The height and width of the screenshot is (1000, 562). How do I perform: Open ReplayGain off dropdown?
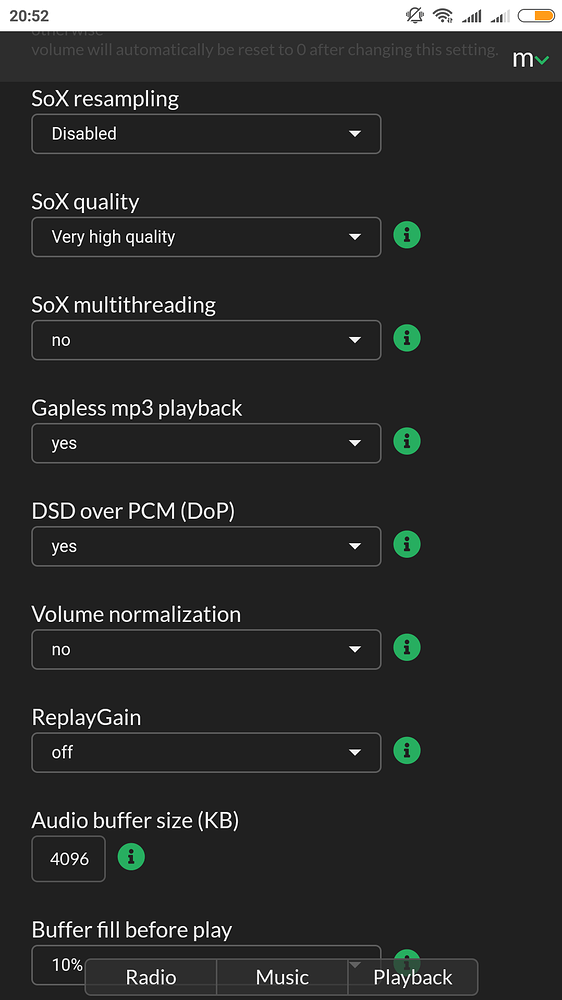[x=206, y=753]
